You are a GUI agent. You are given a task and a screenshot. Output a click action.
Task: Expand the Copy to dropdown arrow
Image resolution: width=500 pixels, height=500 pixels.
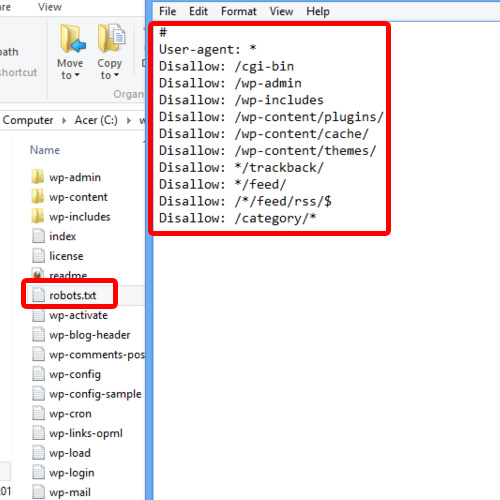click(116, 75)
